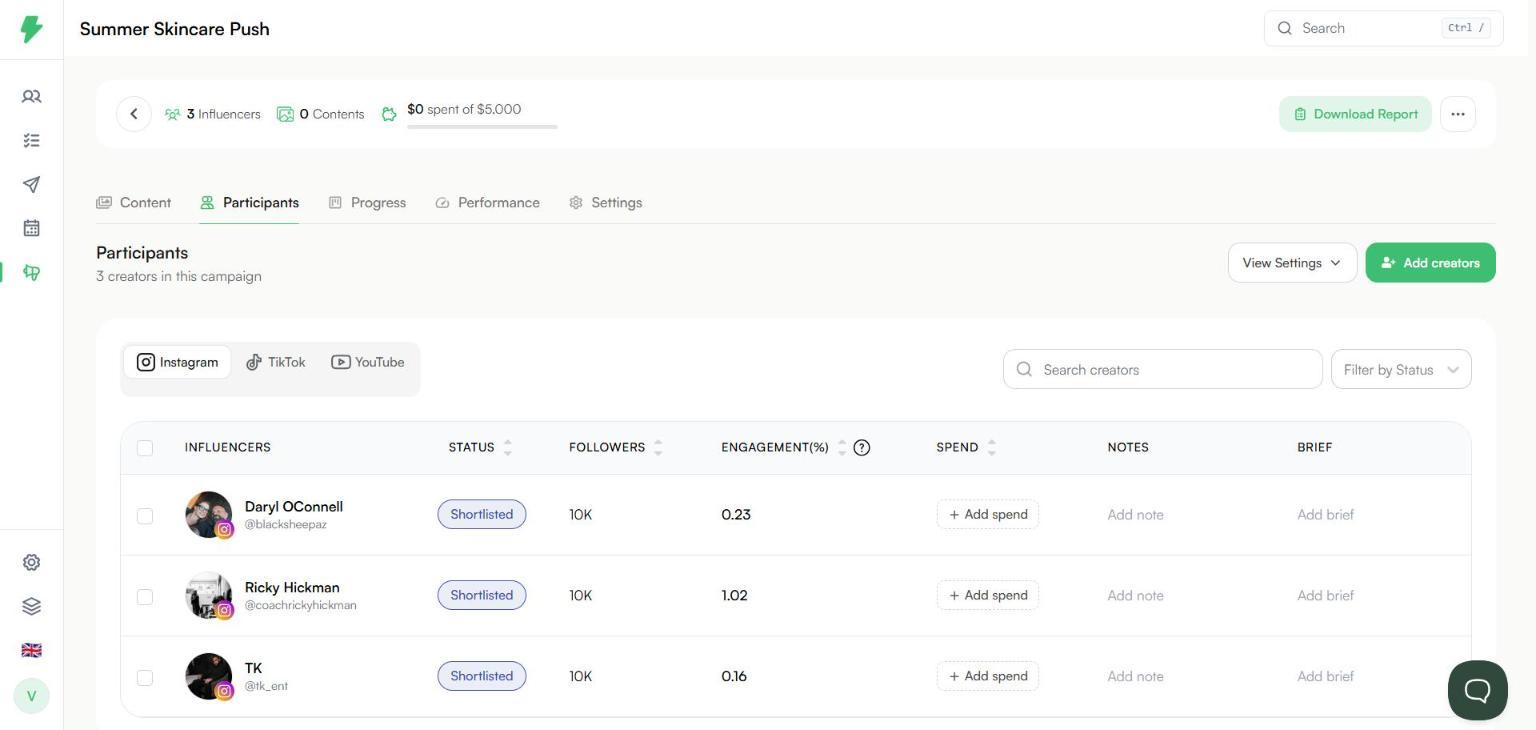Viewport: 1536px width, 730px height.
Task: Switch to the Progress tab
Action: point(367,203)
